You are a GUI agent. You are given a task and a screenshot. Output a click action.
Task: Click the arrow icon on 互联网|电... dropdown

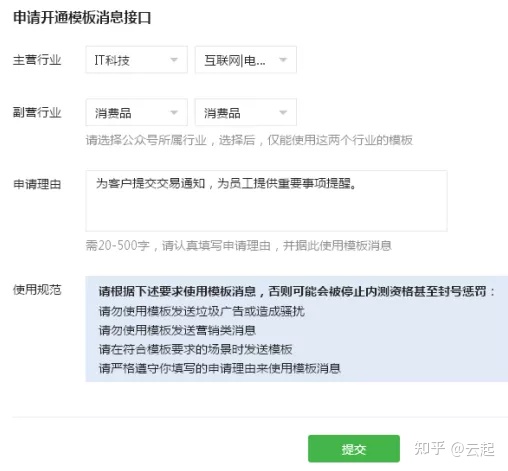click(x=283, y=60)
